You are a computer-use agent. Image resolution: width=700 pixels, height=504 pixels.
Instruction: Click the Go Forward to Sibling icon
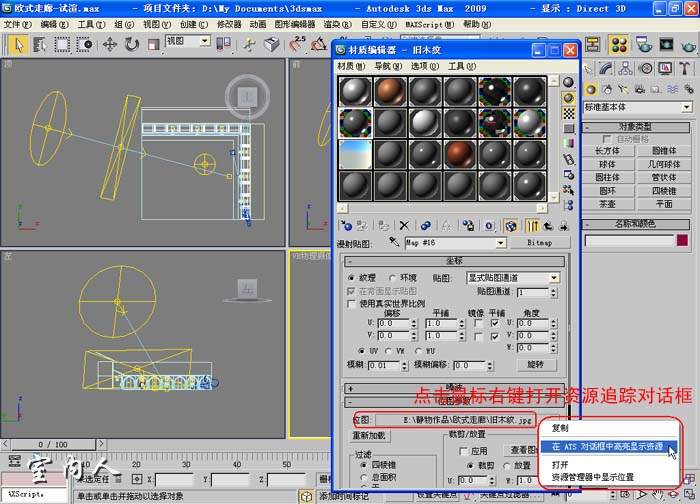click(x=564, y=225)
